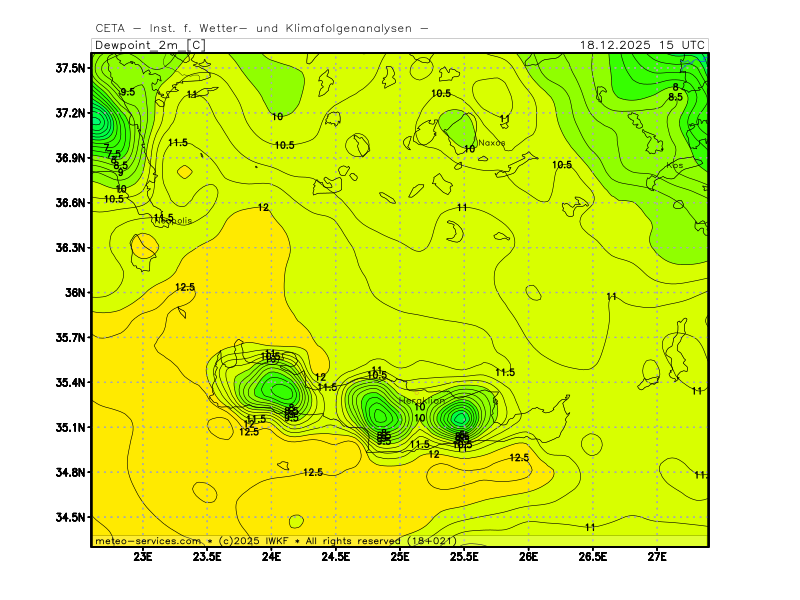The image size is (800, 600).
Task: Click the 27E longitude axis label
Action: click(657, 556)
